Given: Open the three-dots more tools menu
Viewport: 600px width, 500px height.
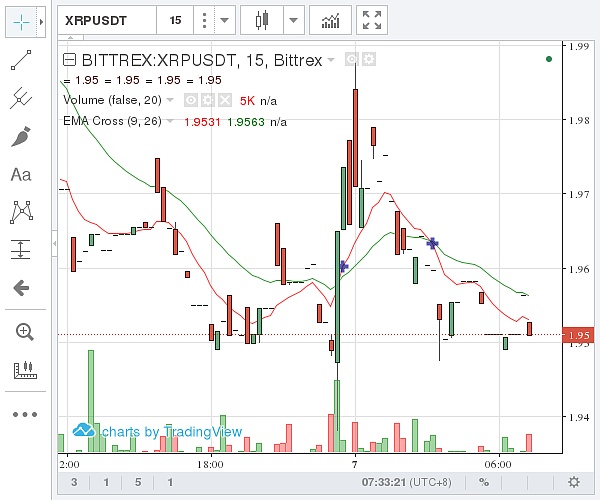Looking at the screenshot, I should 25,414.
